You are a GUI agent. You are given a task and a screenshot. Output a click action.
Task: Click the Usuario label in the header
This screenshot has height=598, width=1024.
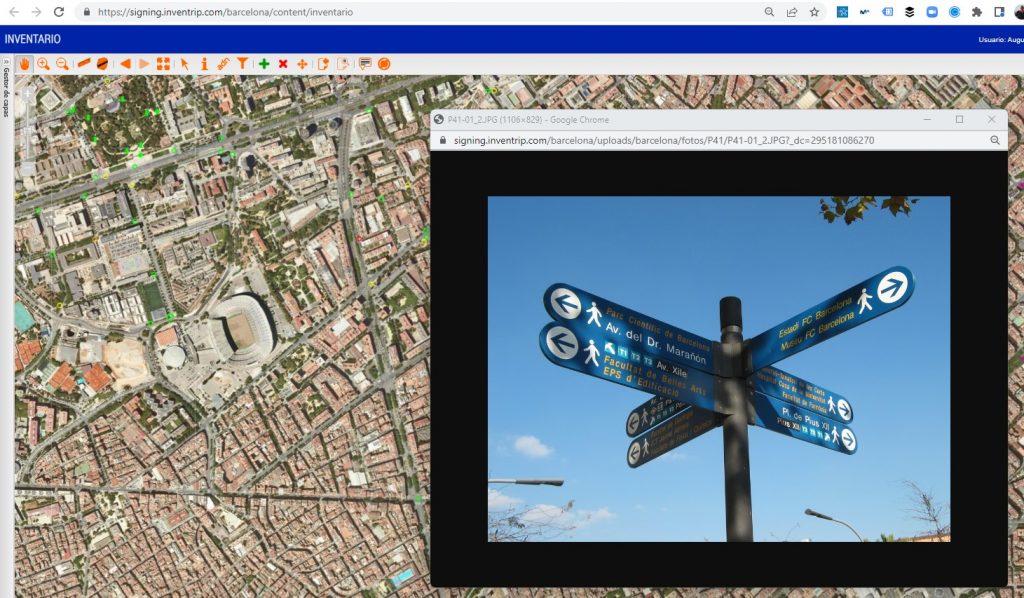click(x=1000, y=40)
